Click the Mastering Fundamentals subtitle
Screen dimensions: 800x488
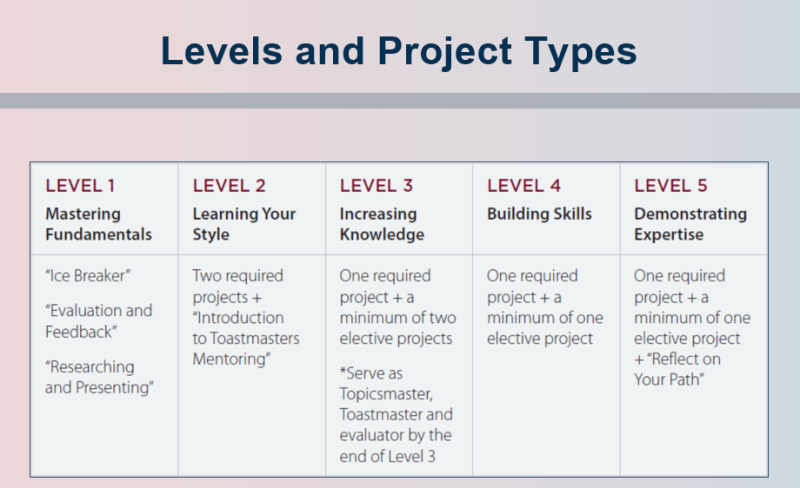98,224
